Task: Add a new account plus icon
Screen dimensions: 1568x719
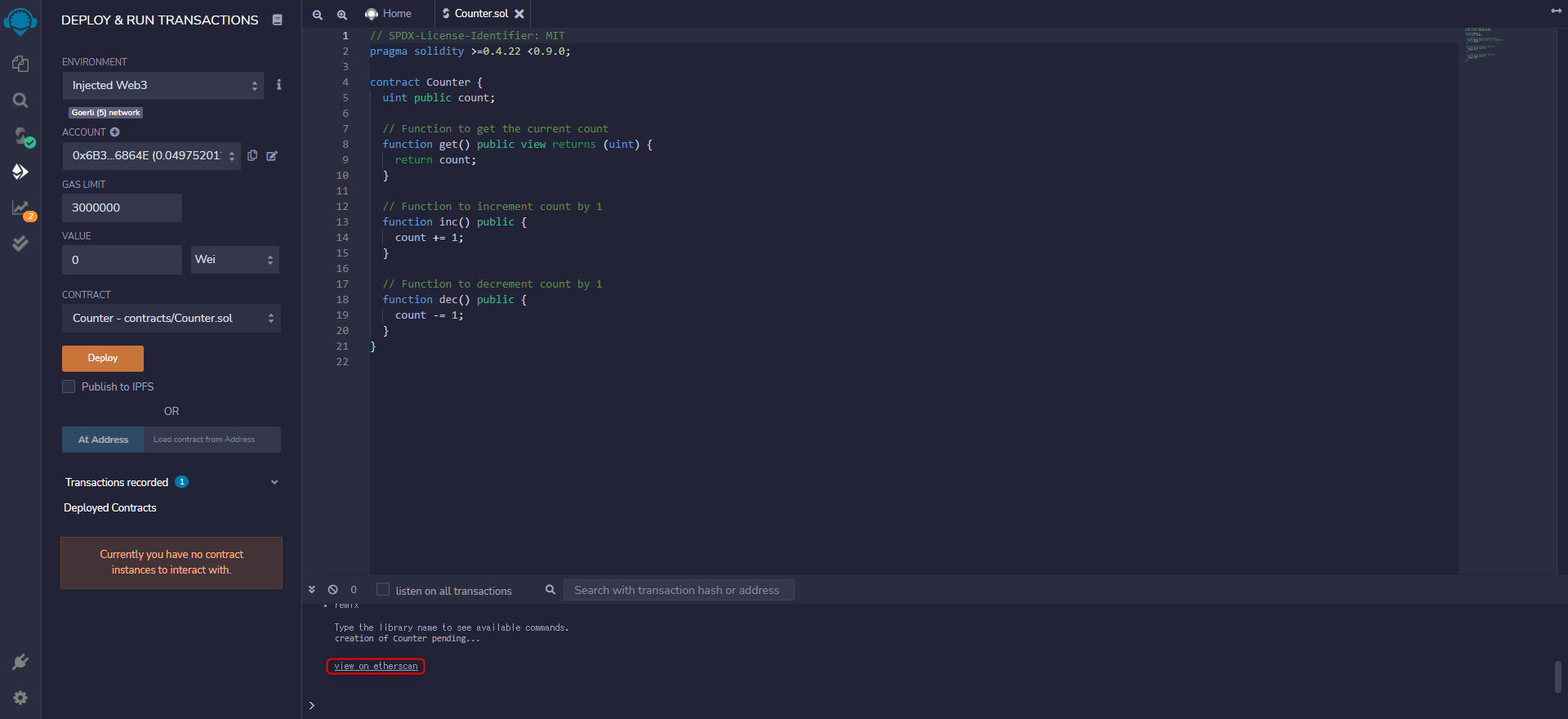Action: coord(115,132)
